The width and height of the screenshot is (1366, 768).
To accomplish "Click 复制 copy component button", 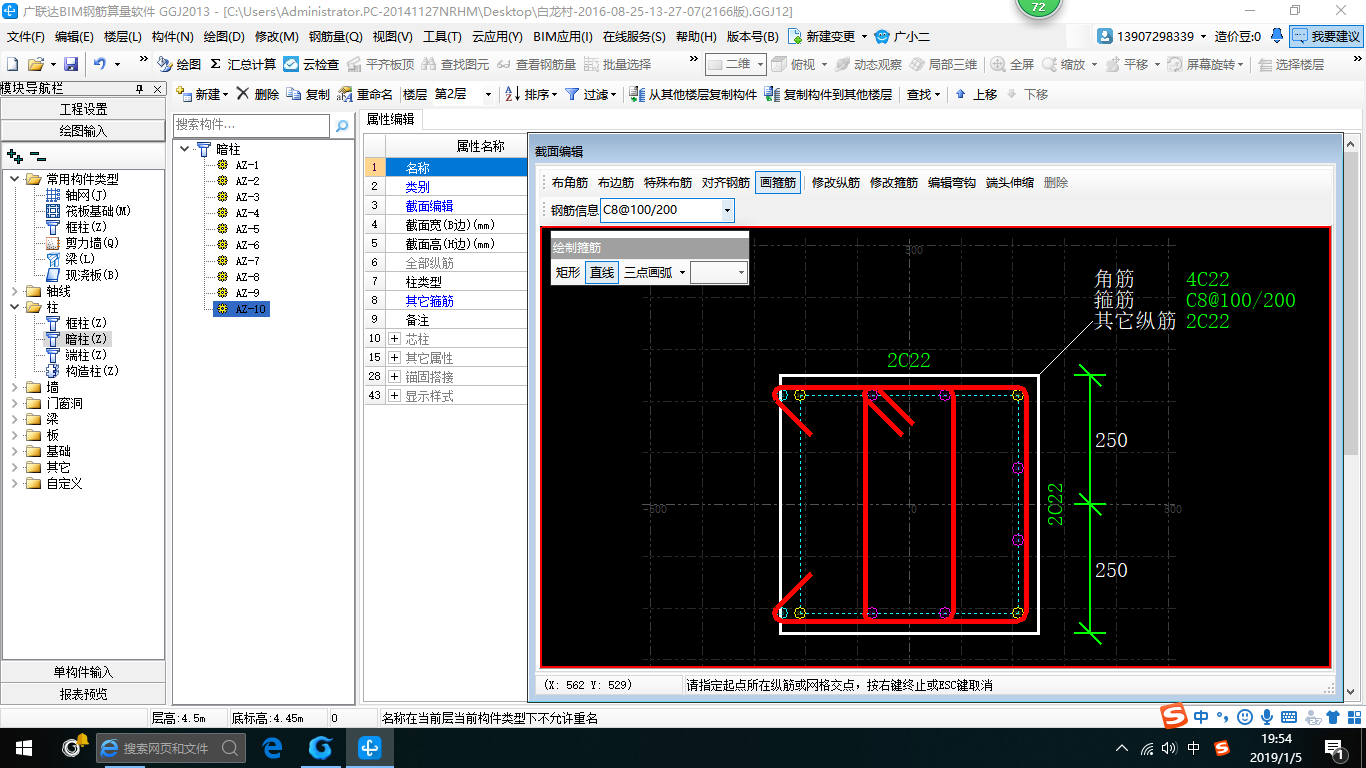I will tap(308, 94).
